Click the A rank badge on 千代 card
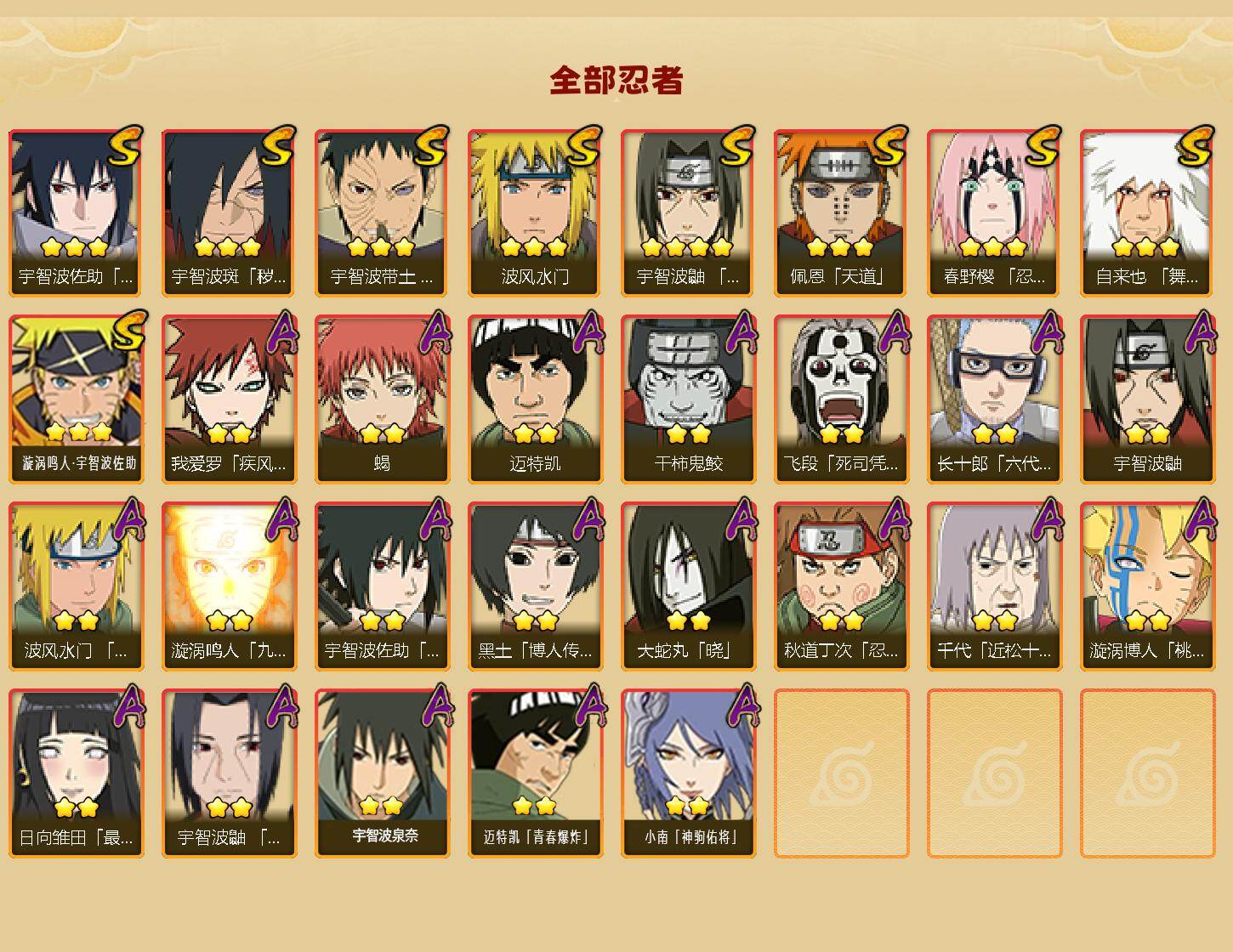The height and width of the screenshot is (952, 1233). coord(1048,519)
